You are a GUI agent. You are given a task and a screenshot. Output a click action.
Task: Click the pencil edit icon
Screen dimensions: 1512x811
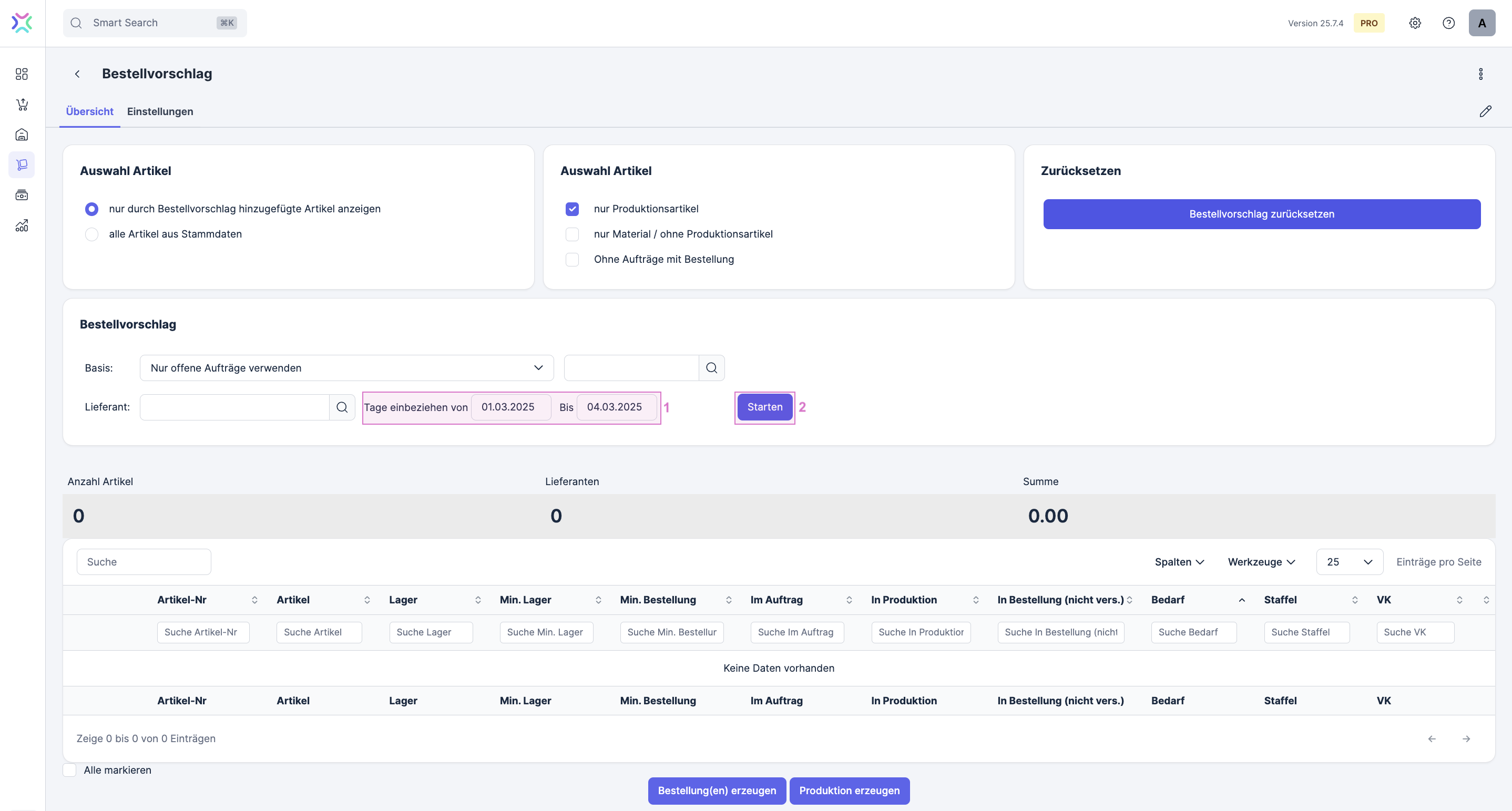click(x=1485, y=111)
